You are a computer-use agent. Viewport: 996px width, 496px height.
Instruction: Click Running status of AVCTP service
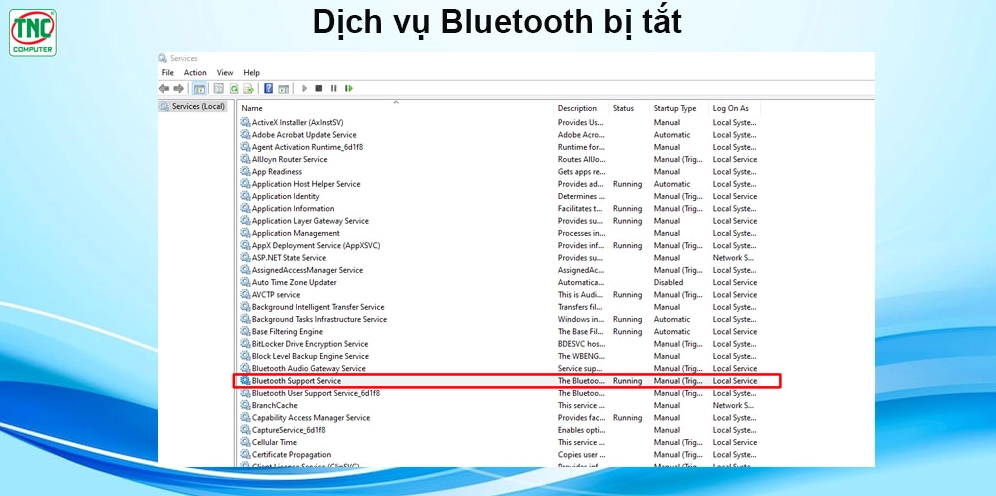pos(628,295)
